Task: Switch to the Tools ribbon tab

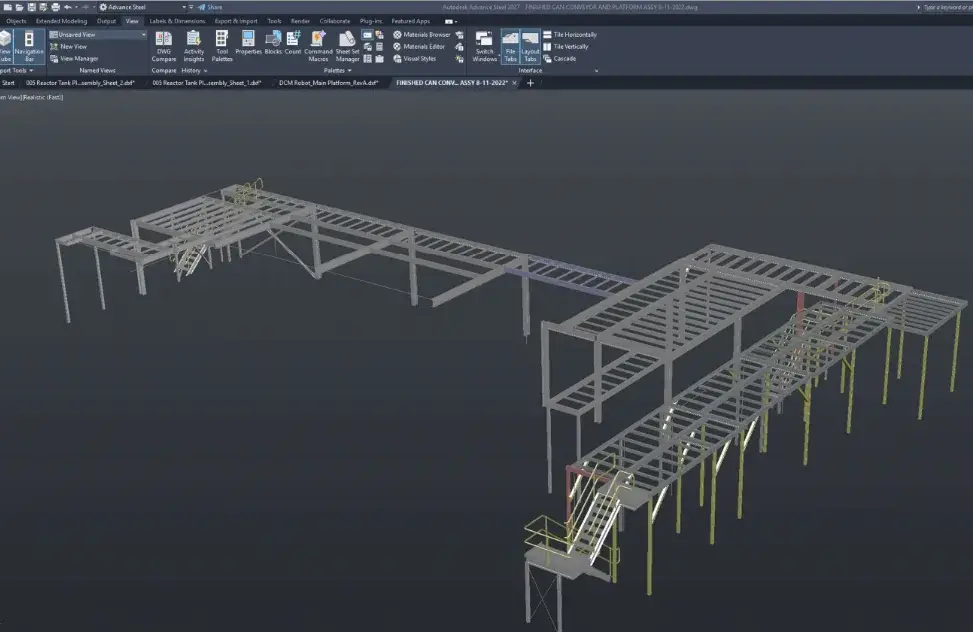Action: pyautogui.click(x=274, y=21)
